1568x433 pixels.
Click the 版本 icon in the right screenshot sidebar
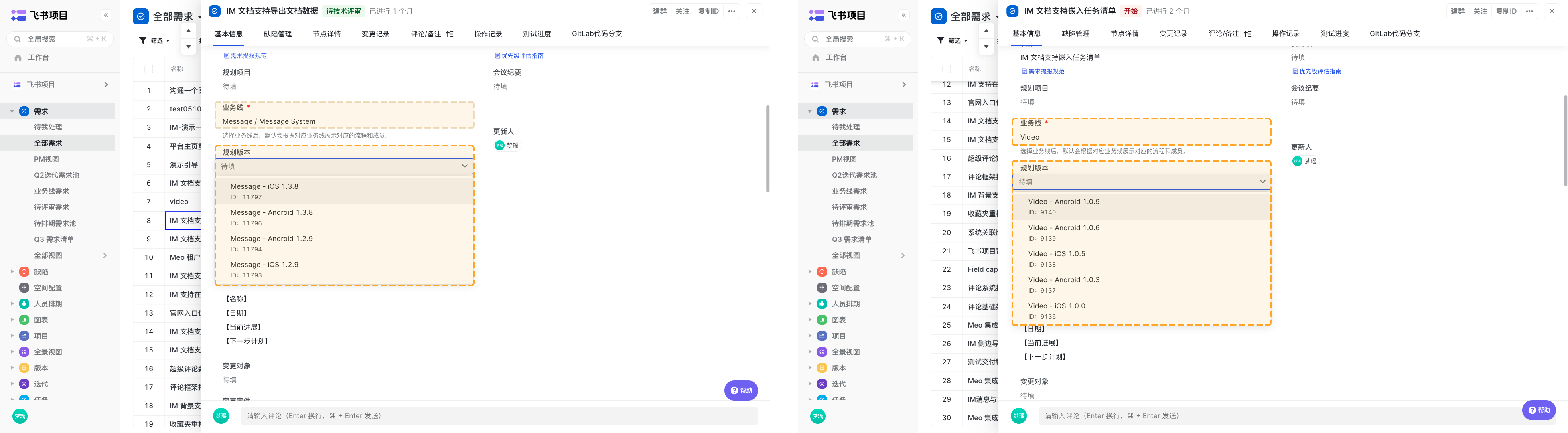pos(822,368)
